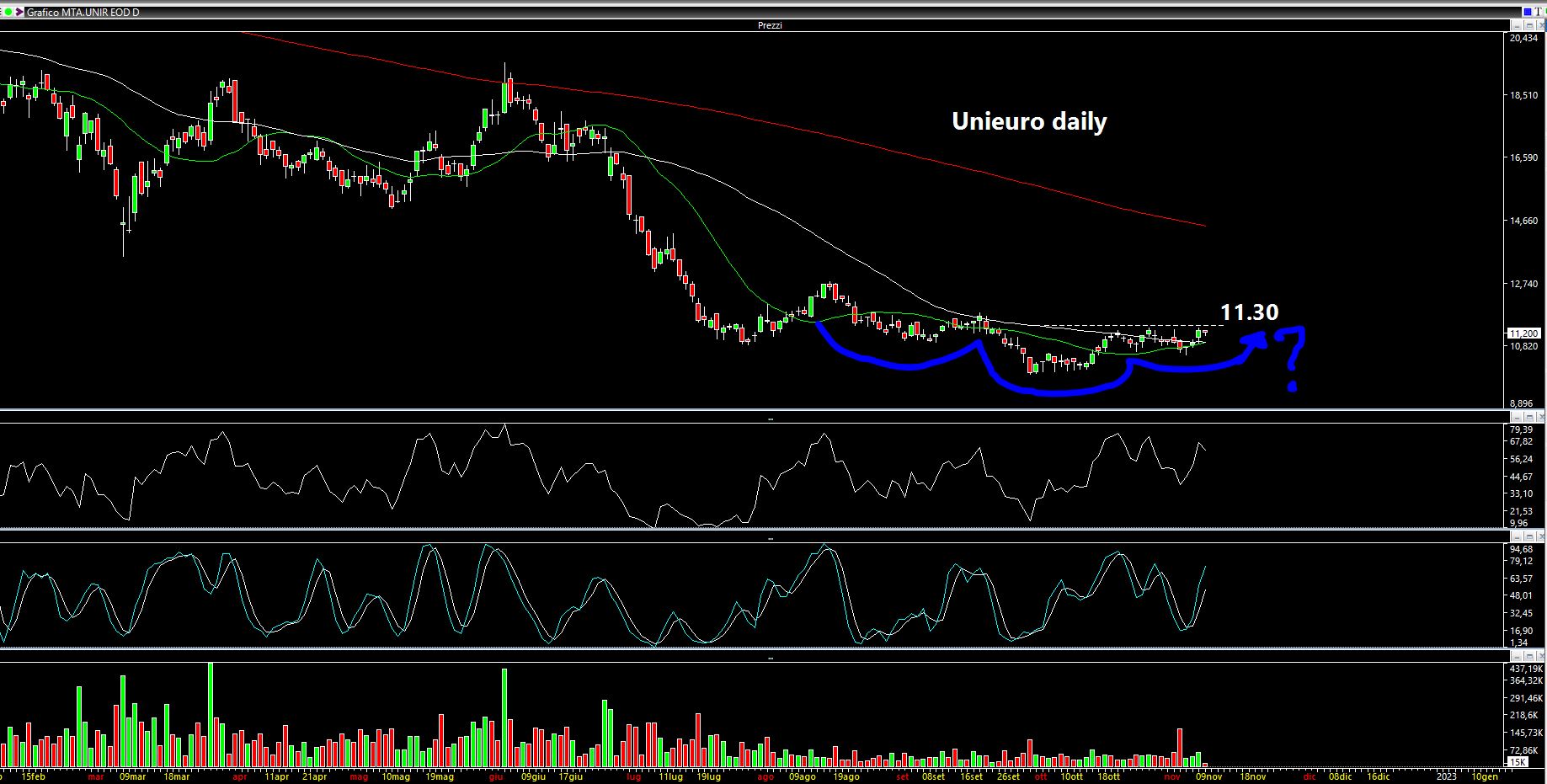This screenshot has height=784, width=1547.
Task: Close the stochastic oscillator pane
Action: (1541, 536)
